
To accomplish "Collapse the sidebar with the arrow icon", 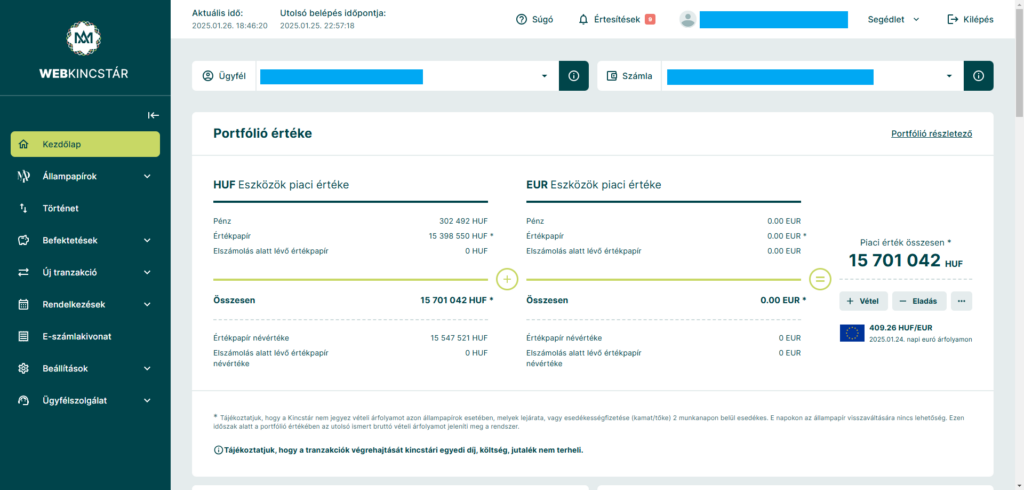I will pyautogui.click(x=153, y=115).
